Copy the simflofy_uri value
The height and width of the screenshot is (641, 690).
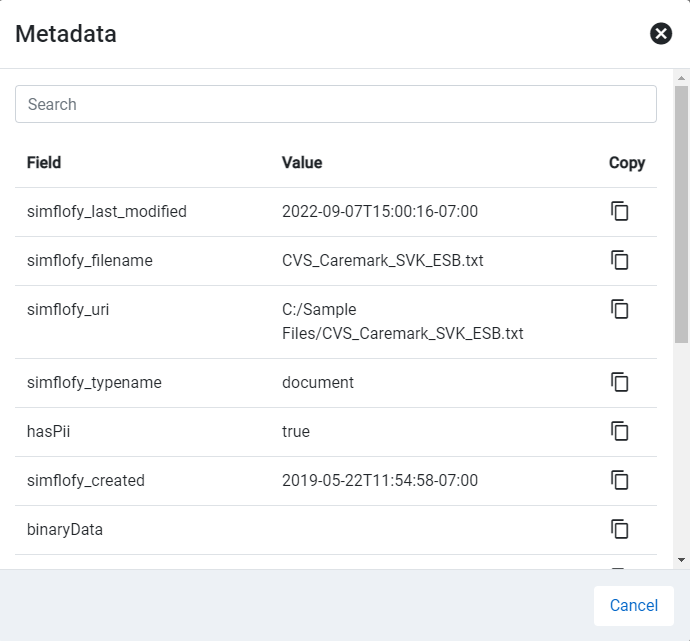620,309
